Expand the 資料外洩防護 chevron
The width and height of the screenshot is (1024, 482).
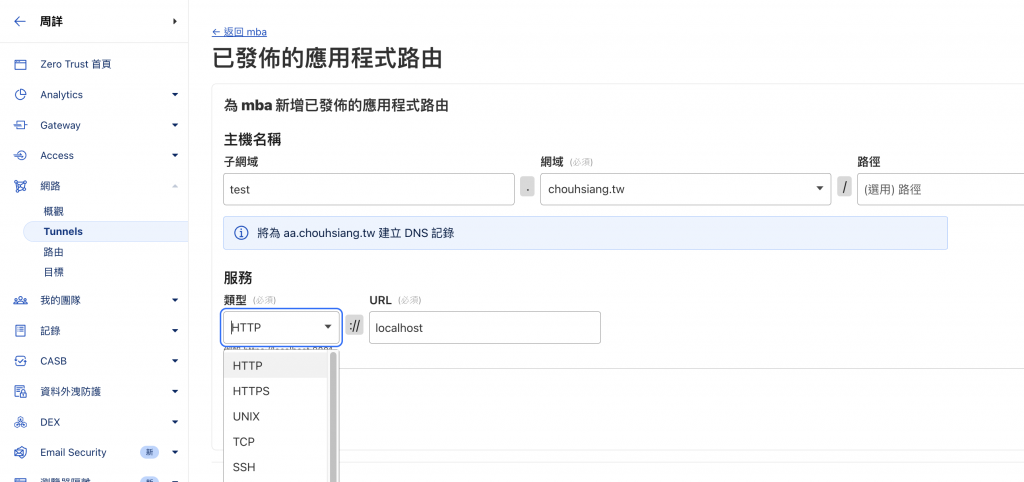175,392
